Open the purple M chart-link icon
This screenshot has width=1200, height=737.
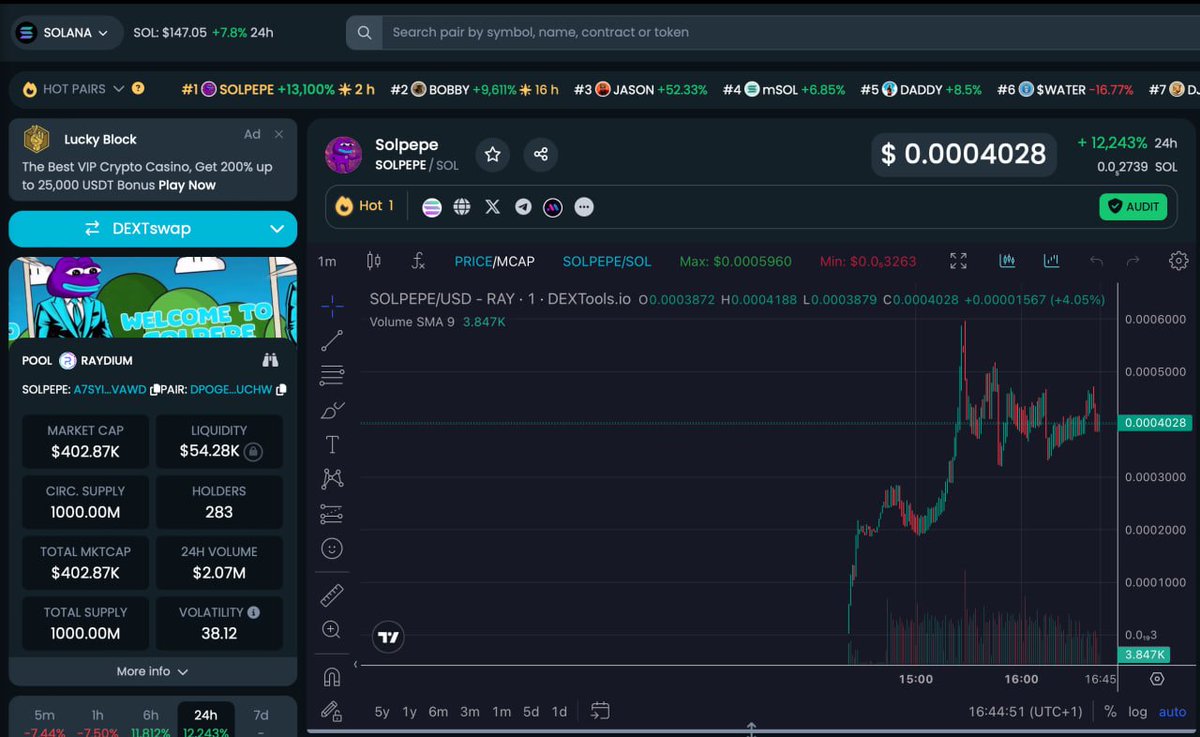tap(553, 207)
